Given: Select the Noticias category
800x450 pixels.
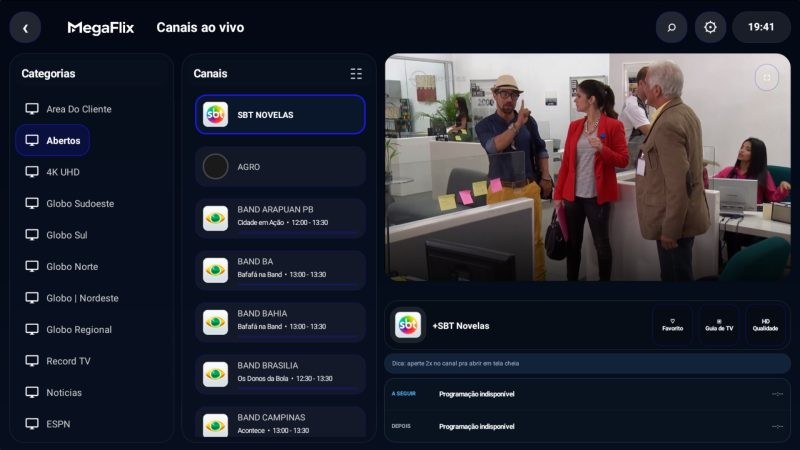Looking at the screenshot, I should click(x=54, y=392).
